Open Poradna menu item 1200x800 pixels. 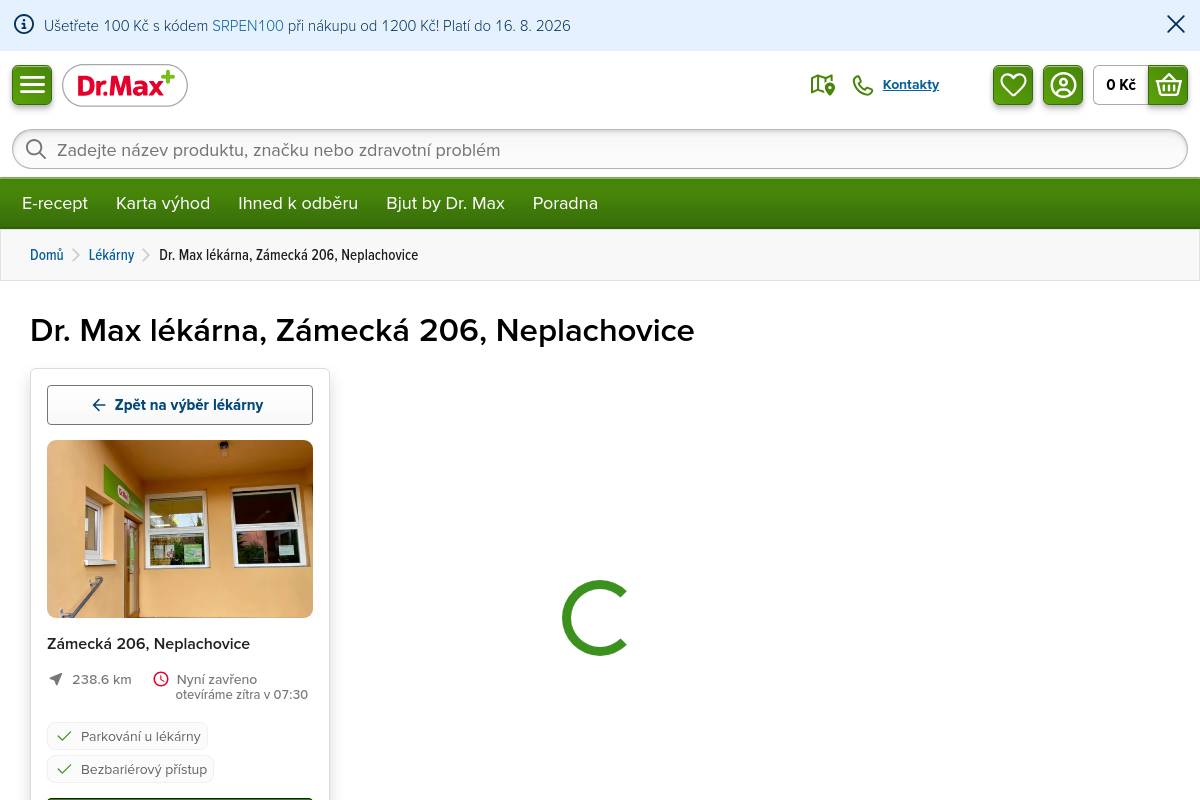coord(565,203)
